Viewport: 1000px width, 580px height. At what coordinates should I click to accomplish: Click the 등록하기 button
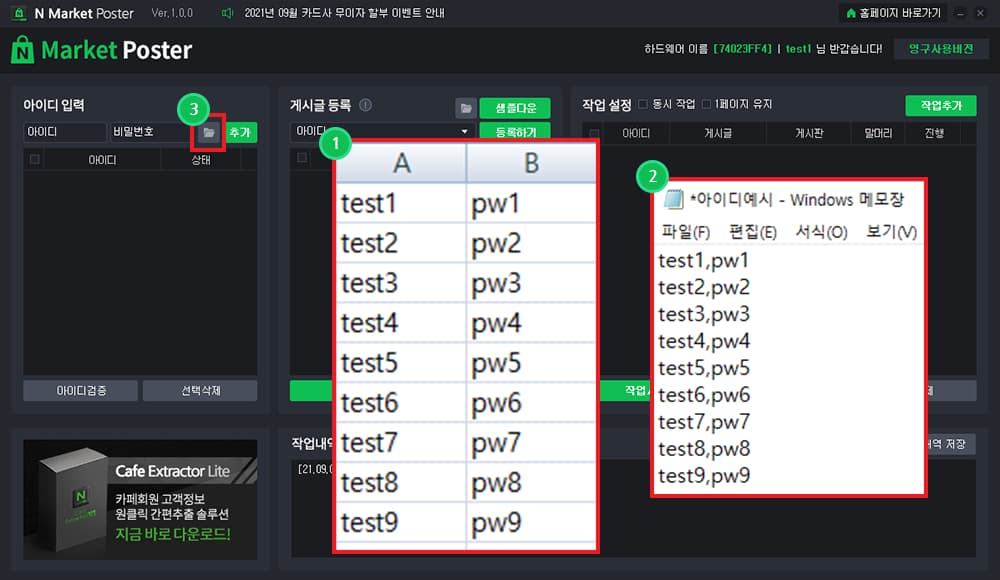[x=515, y=131]
